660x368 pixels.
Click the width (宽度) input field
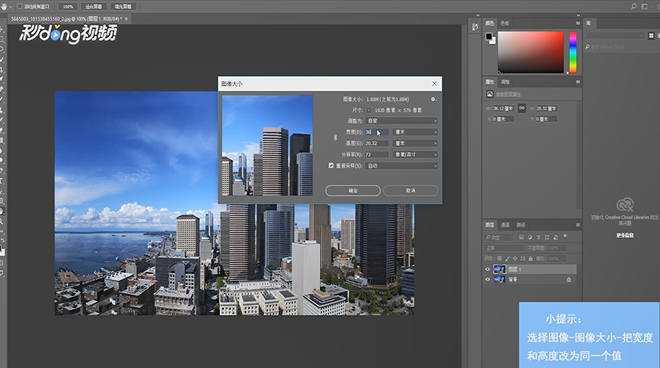tap(377, 132)
